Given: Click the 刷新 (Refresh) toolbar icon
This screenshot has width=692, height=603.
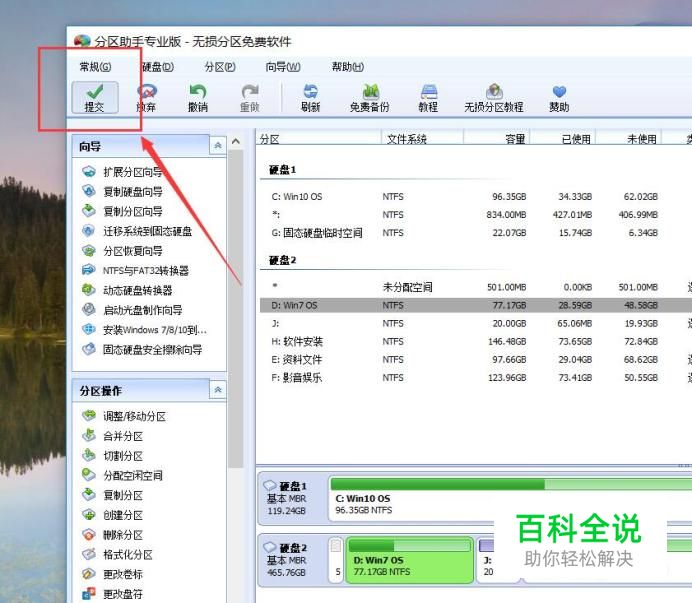Looking at the screenshot, I should (x=310, y=91).
